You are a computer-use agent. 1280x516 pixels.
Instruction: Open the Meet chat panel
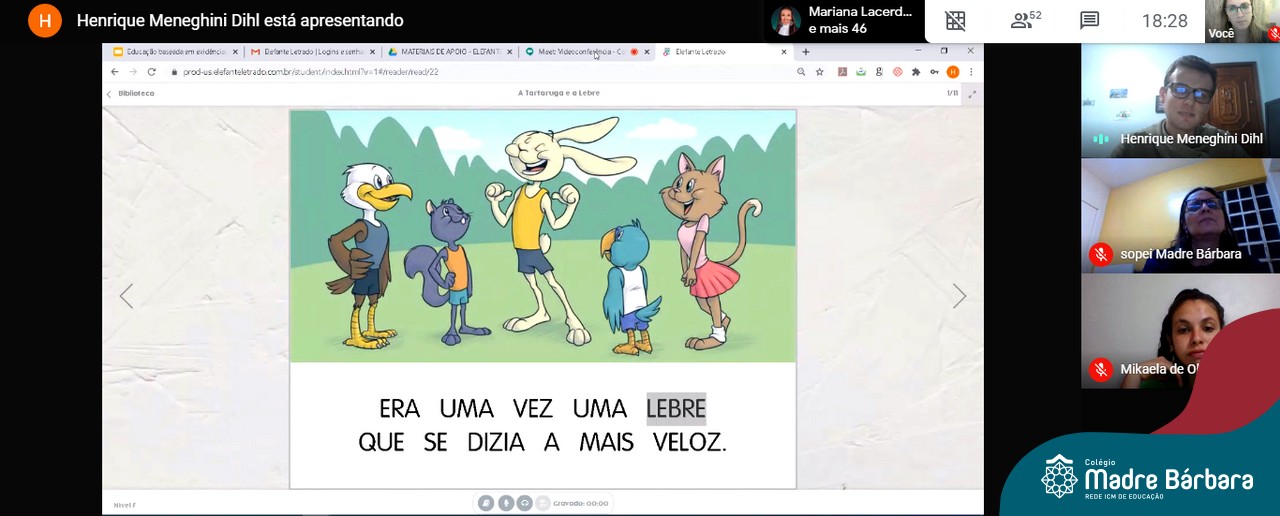[1090, 20]
